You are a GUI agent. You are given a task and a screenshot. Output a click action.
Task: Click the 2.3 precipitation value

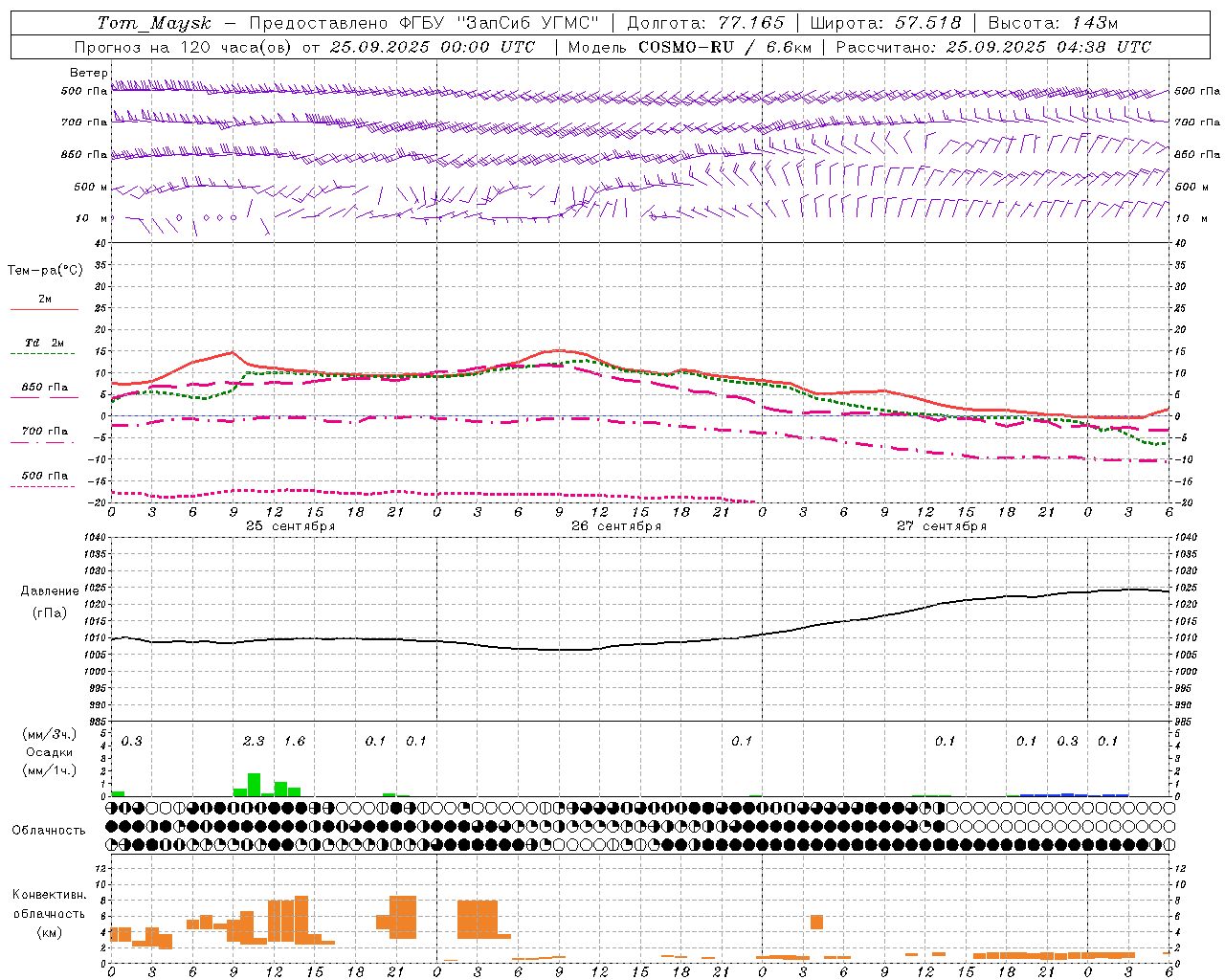pyautogui.click(x=254, y=741)
